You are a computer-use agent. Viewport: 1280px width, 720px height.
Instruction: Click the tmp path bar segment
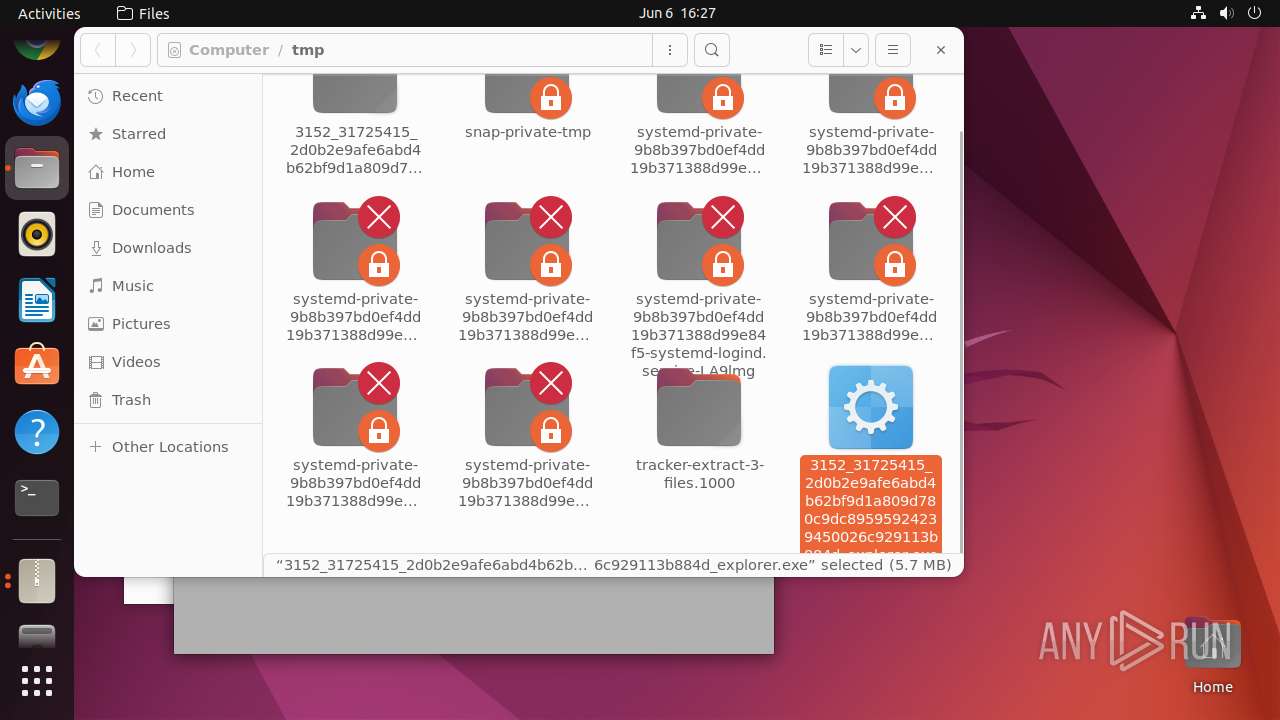(308, 50)
